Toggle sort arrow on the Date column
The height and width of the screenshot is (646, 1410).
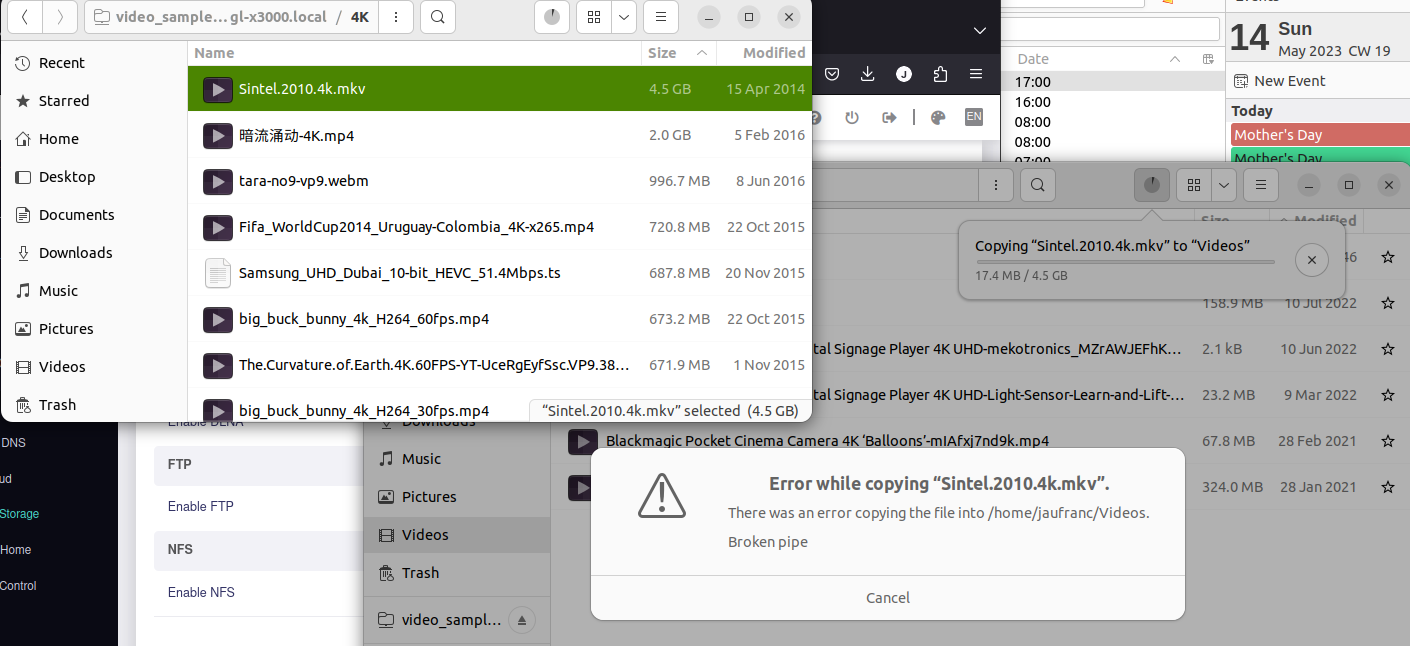point(1175,59)
